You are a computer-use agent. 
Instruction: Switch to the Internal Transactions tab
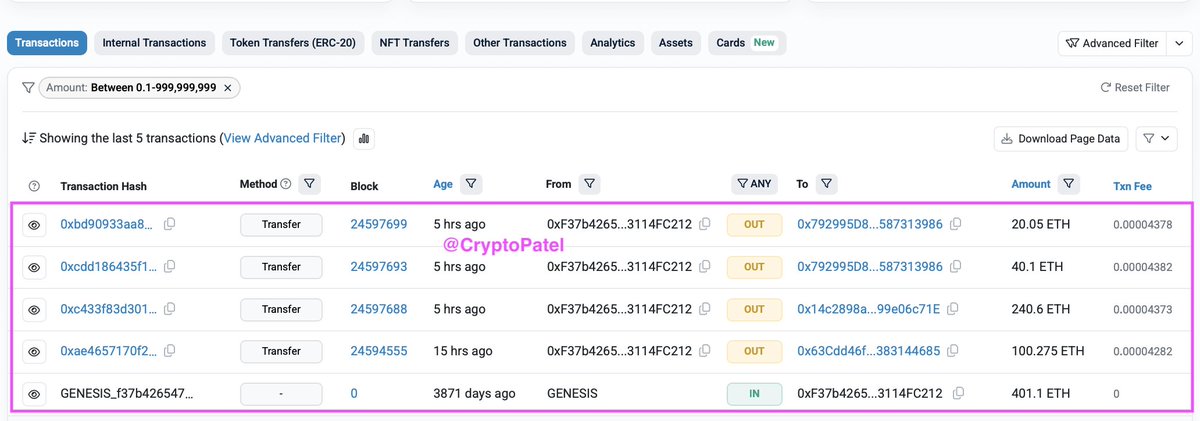click(x=154, y=43)
